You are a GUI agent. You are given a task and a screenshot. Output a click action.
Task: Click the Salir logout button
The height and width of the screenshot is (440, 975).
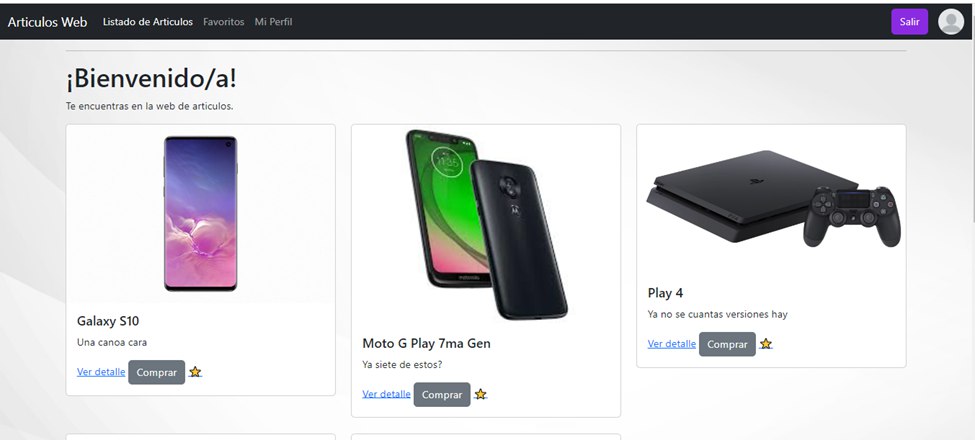[909, 22]
